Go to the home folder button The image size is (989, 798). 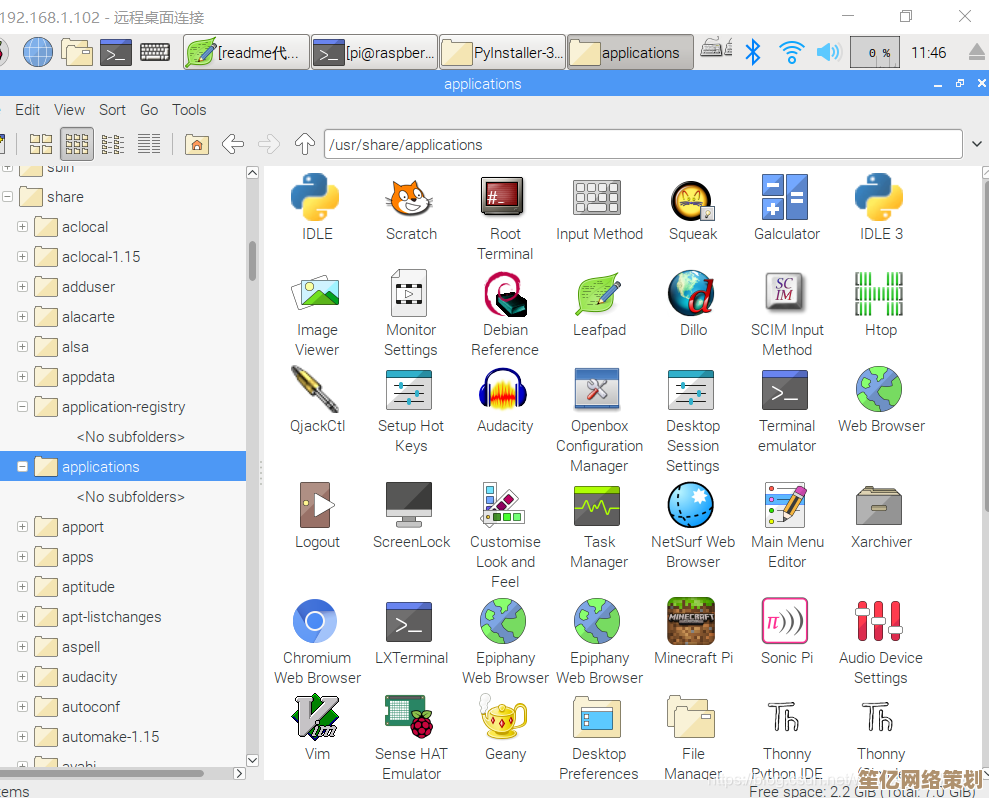(197, 145)
